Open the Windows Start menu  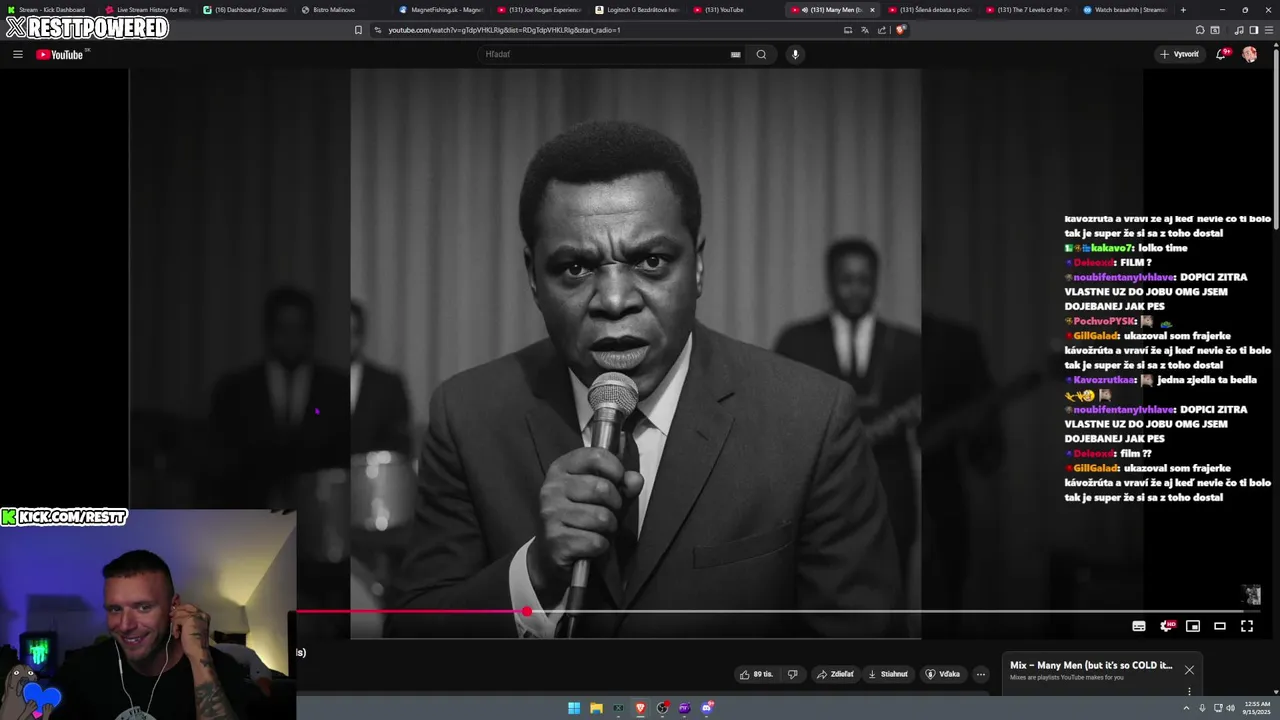[x=574, y=708]
